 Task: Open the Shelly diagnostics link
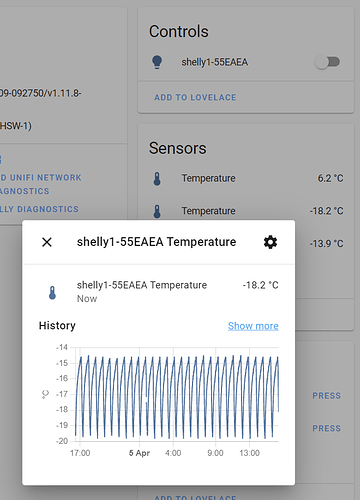[x=39, y=209]
